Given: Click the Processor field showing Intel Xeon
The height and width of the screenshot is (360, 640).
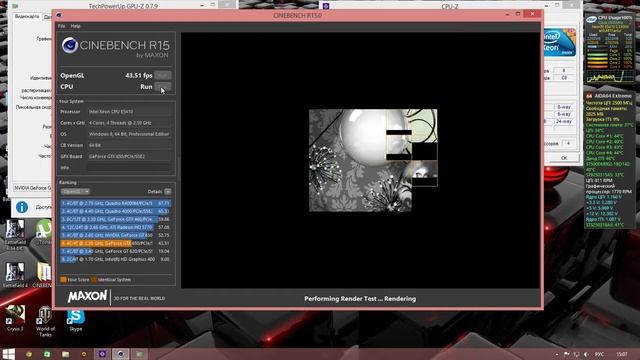Looking at the screenshot, I should point(129,111).
